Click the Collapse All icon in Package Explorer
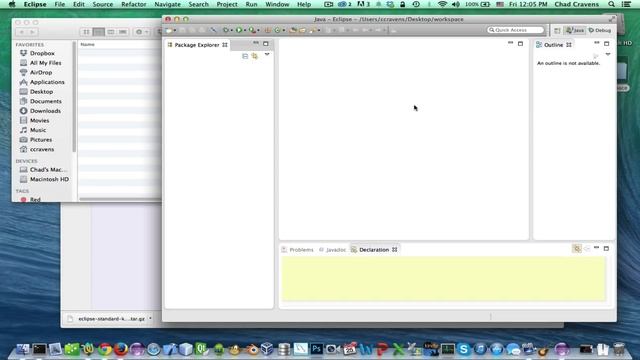This screenshot has width=640, height=360. [x=245, y=56]
